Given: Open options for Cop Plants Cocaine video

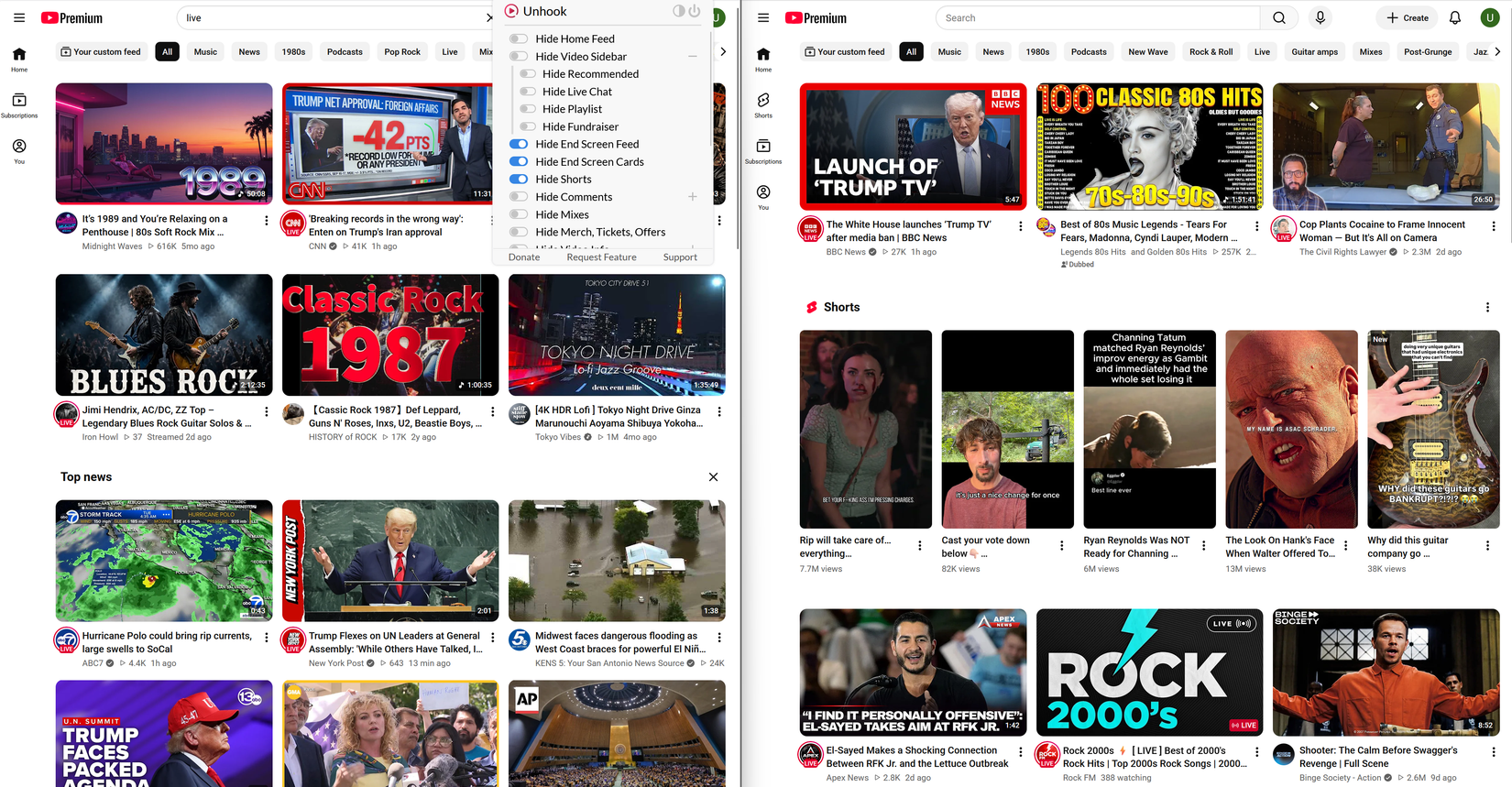Looking at the screenshot, I should click(1493, 225).
